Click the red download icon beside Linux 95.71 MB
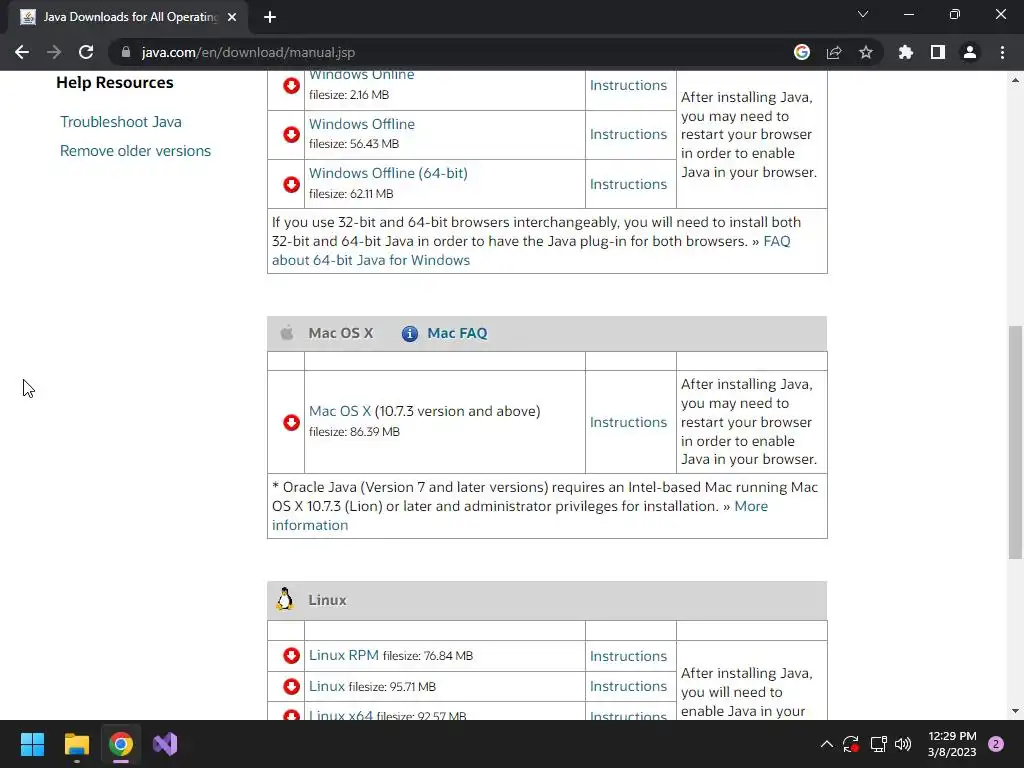 click(291, 686)
